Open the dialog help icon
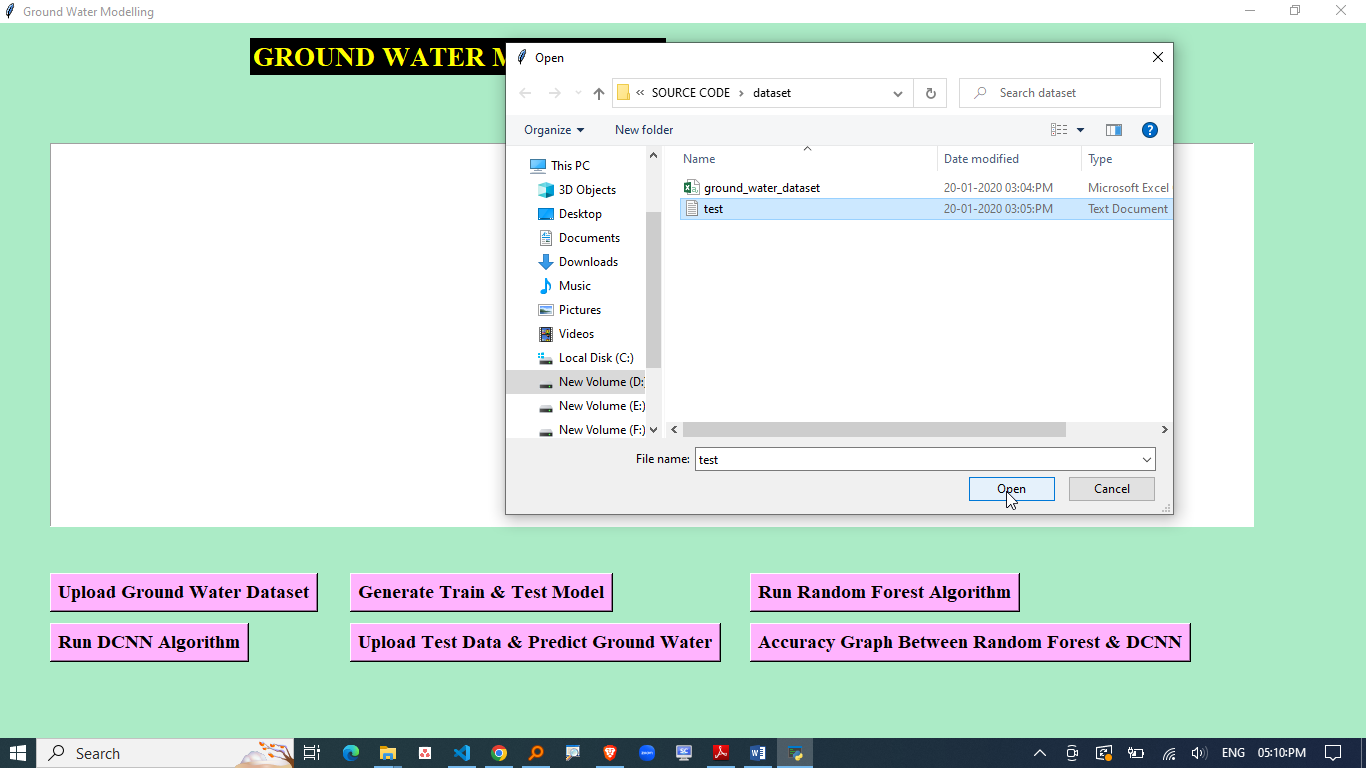Screen dimensions: 1366x768 (x=1150, y=130)
